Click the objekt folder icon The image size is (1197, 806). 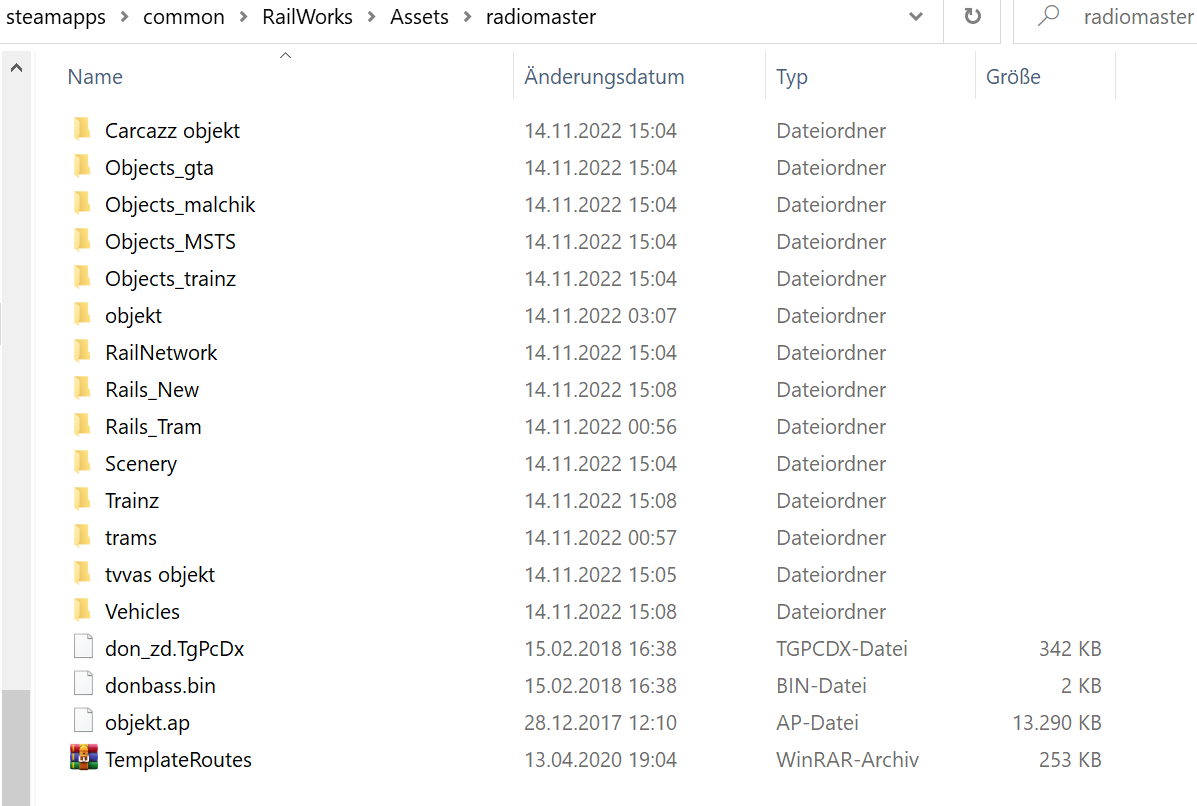(83, 314)
